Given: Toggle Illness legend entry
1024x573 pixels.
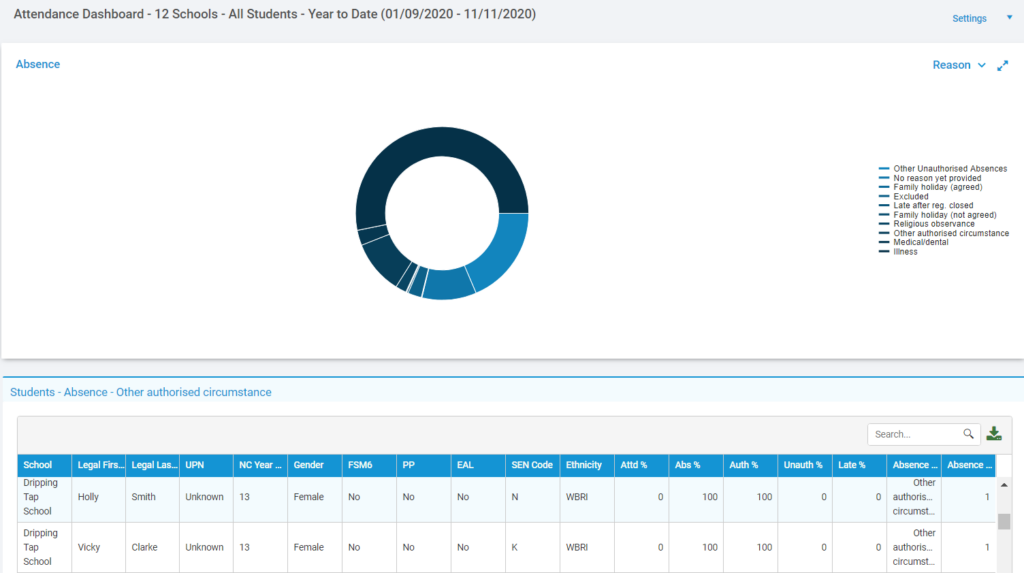Looking at the screenshot, I should 898,252.
